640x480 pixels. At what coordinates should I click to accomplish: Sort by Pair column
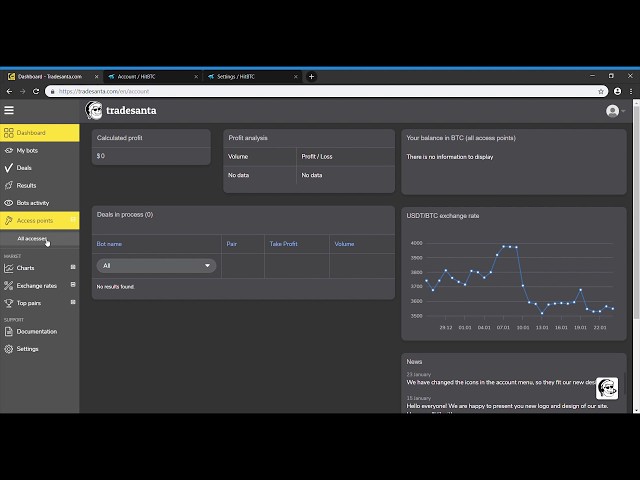(231, 244)
